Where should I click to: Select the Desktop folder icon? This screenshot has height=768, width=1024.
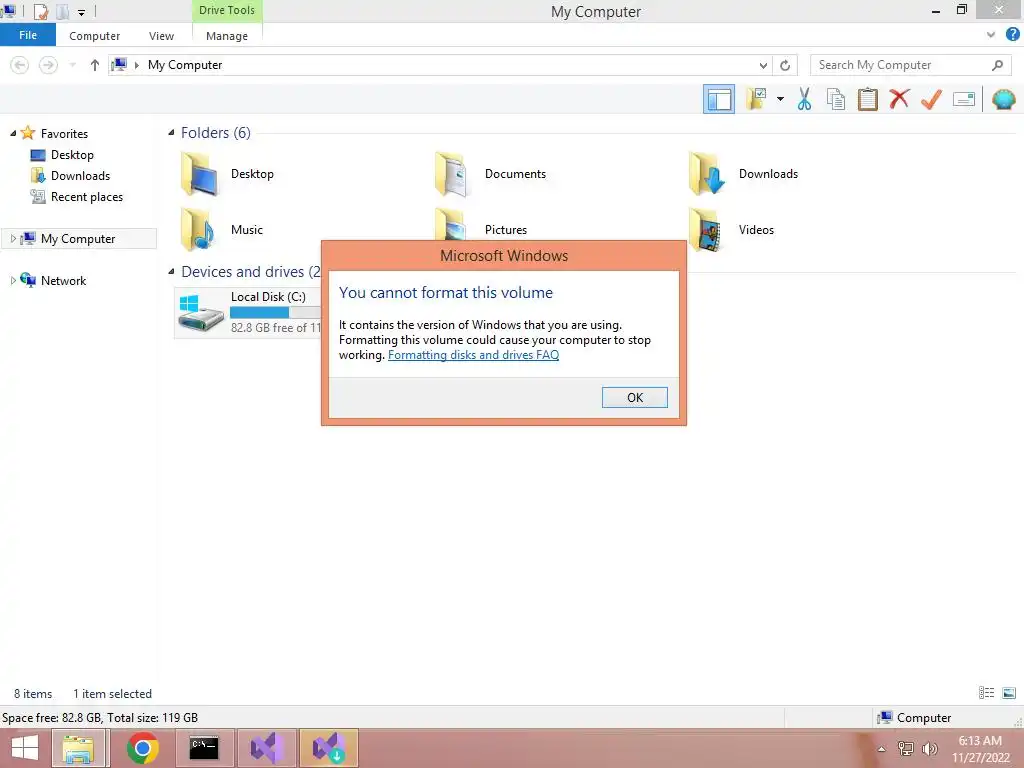[x=199, y=174]
